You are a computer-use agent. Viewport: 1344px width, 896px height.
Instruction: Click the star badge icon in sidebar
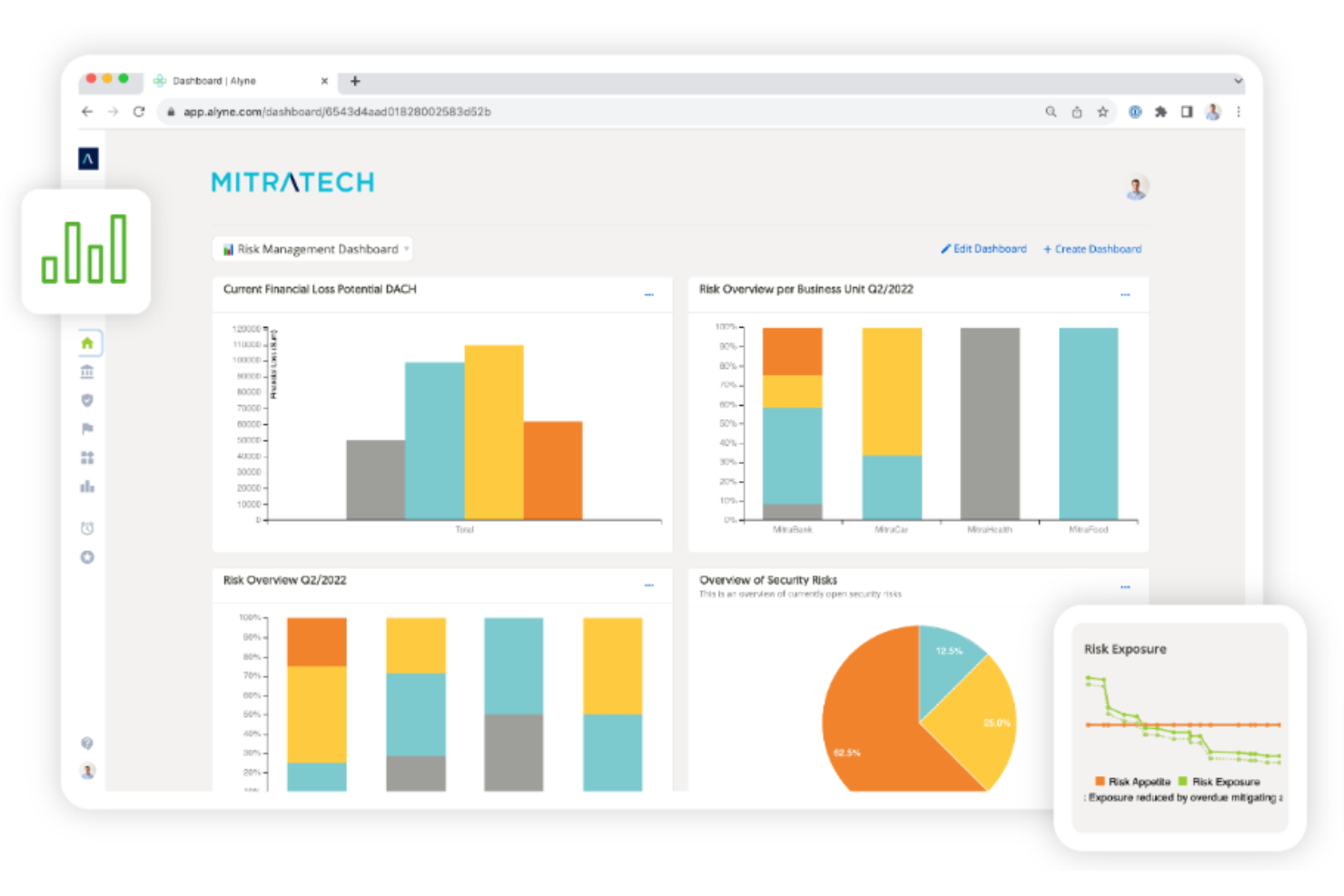tap(87, 557)
